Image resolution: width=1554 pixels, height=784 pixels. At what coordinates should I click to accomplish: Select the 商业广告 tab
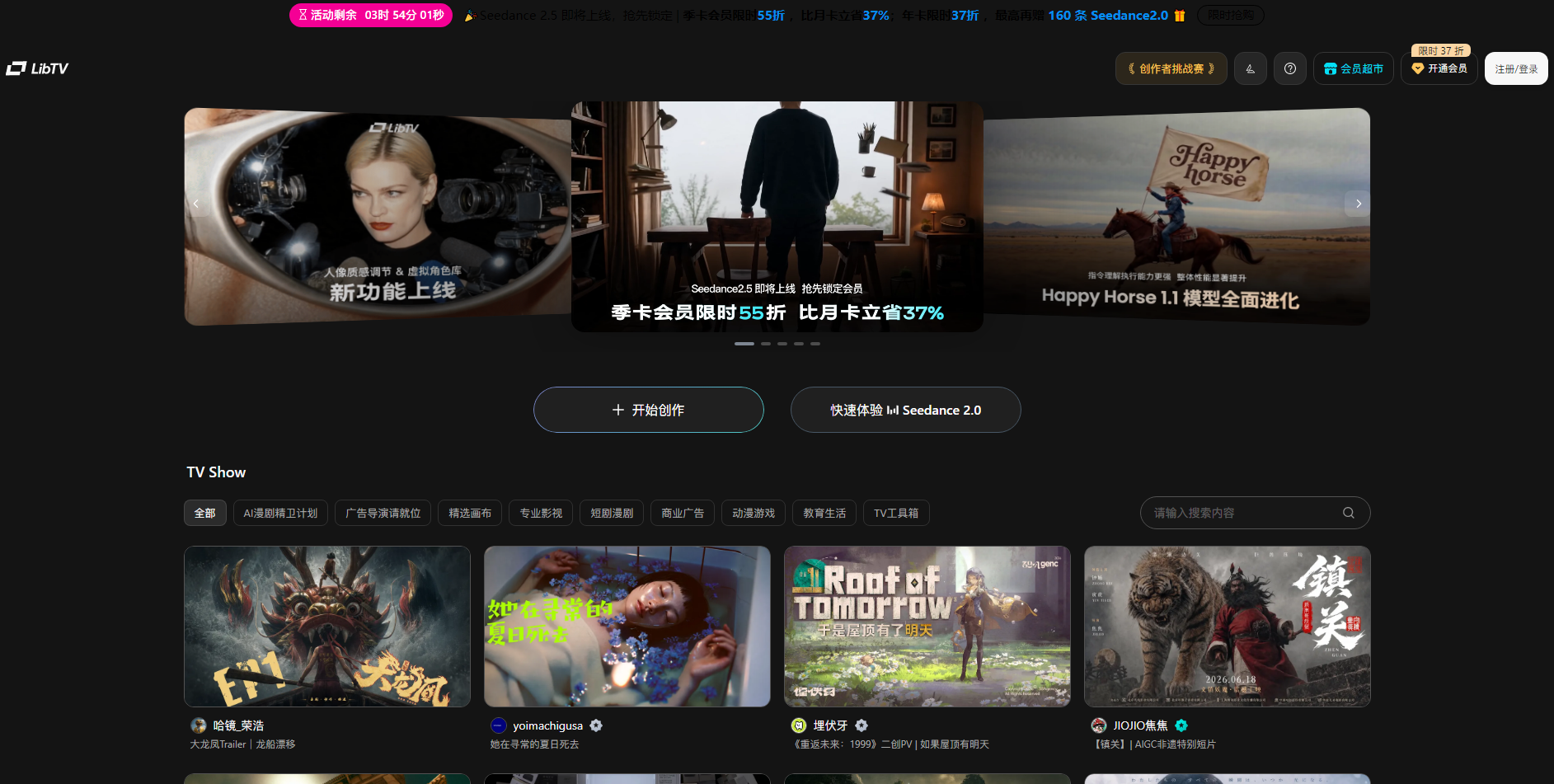[x=683, y=513]
